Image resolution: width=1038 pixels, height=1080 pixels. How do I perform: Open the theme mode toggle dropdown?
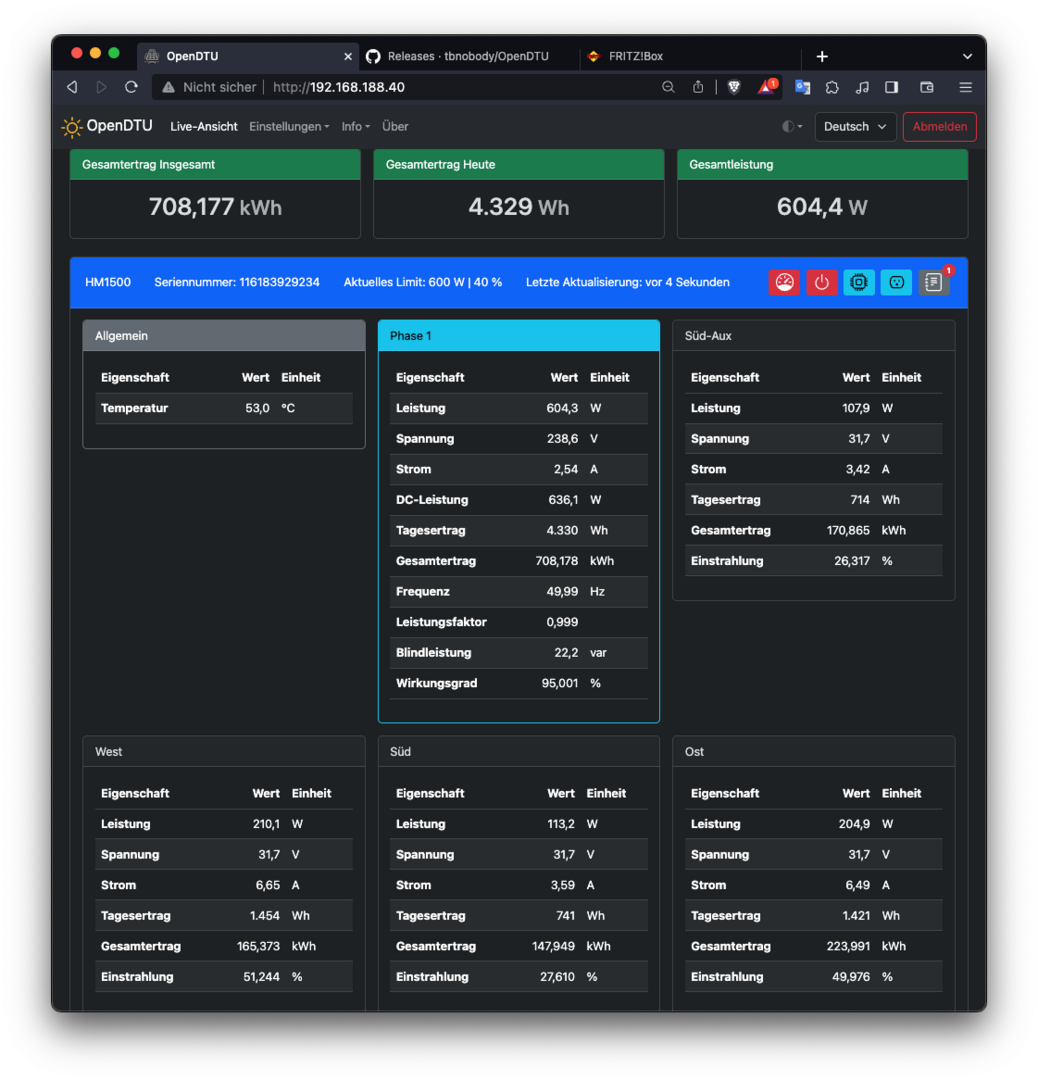(x=792, y=127)
